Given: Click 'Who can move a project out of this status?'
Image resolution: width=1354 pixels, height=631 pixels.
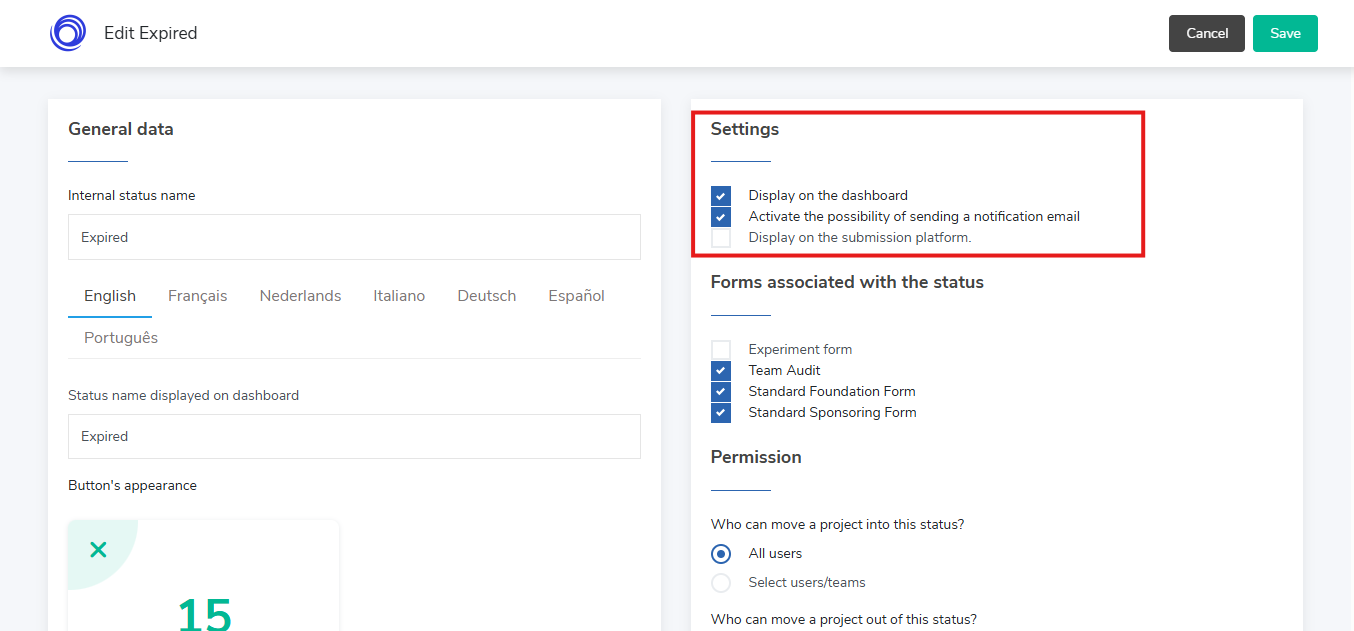Looking at the screenshot, I should pyautogui.click(x=844, y=619).
